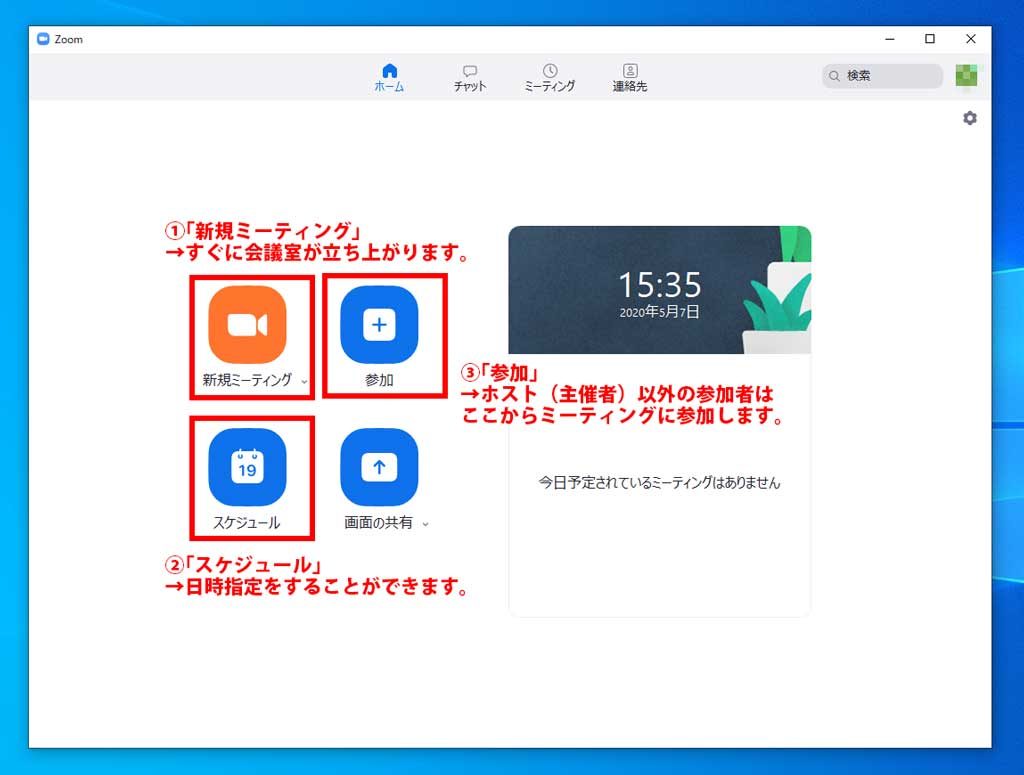
Task: Click the blue Join (参加) plus icon
Action: (379, 324)
